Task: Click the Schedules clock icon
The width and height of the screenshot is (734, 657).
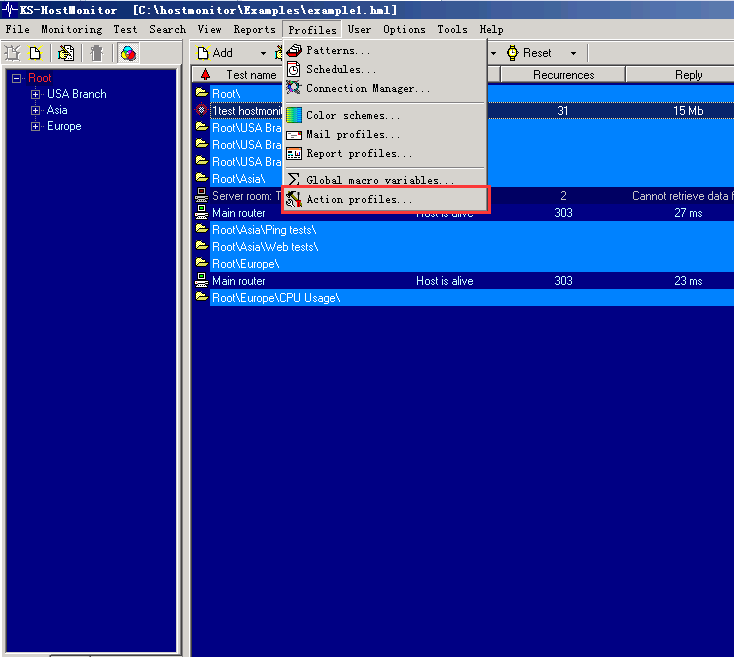Action: (x=294, y=70)
